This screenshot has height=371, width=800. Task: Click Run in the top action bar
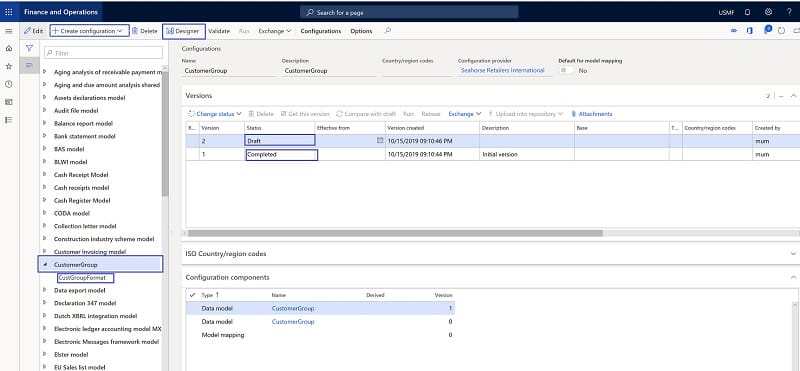244,31
